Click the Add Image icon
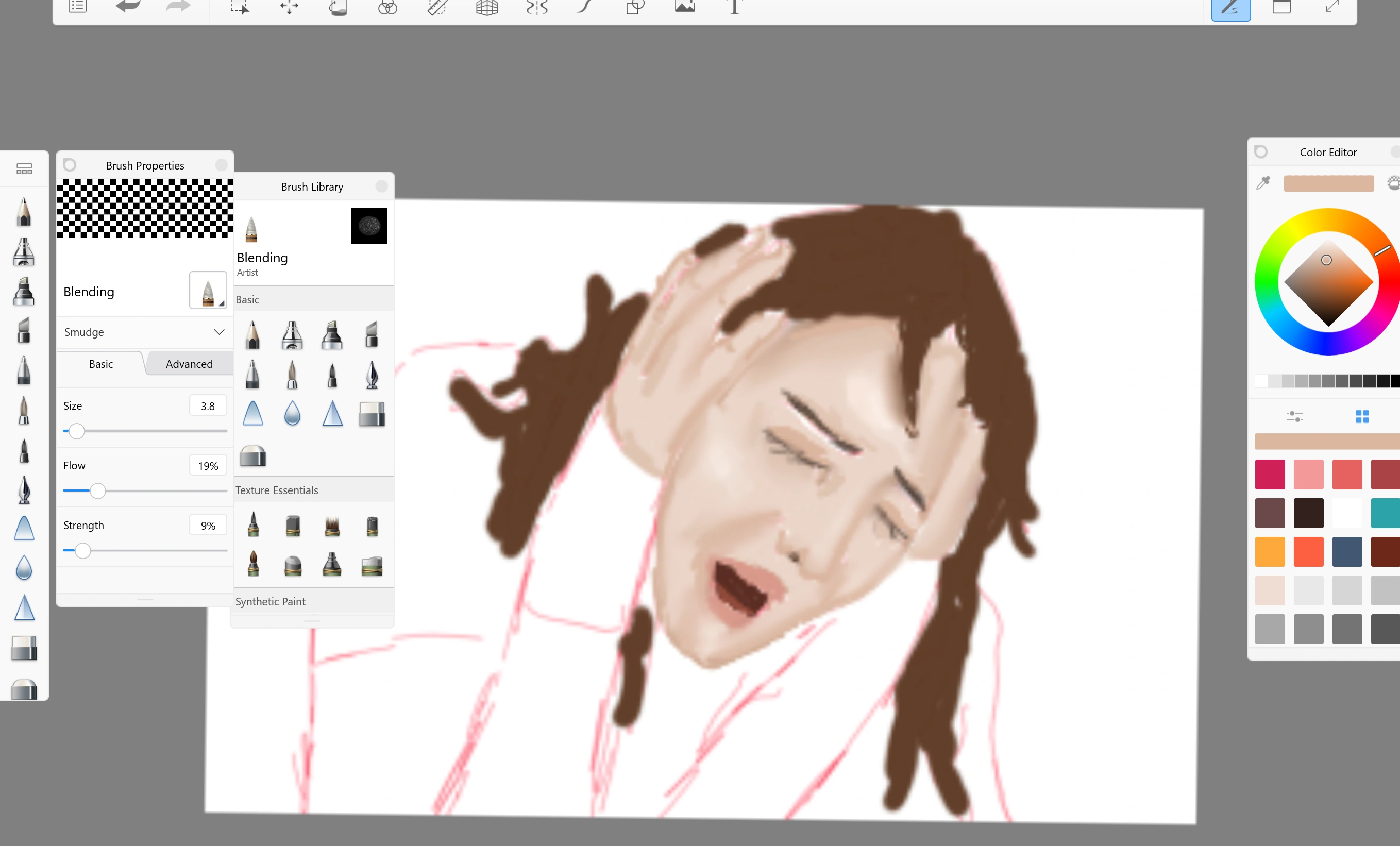Viewport: 1400px width, 846px height. click(x=685, y=7)
